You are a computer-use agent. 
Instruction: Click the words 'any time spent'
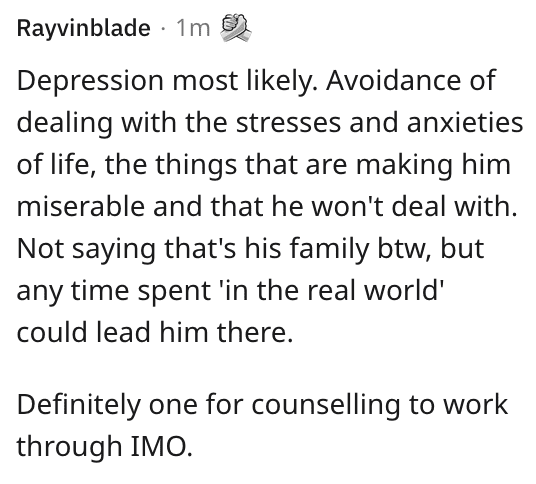coord(113,292)
